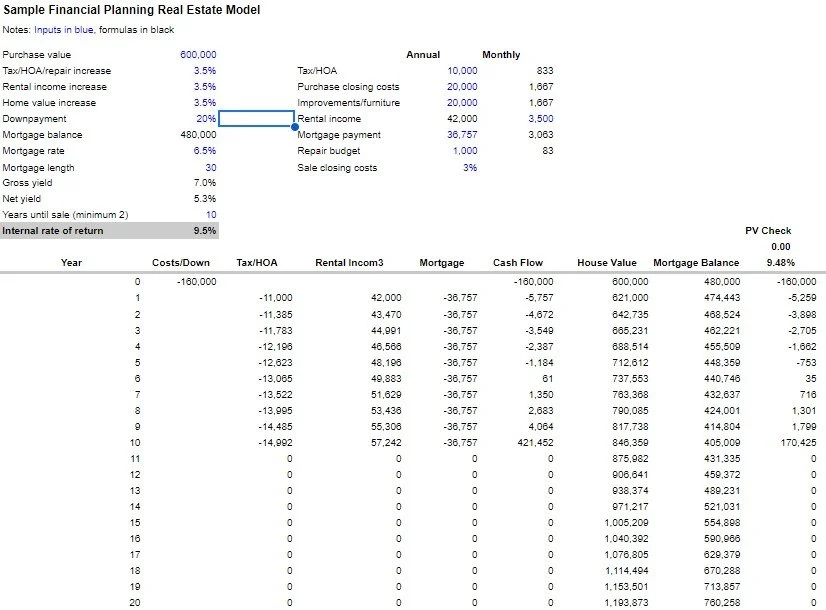Click the blue fill handle of selected cell
The image size is (826, 610).
(294, 126)
